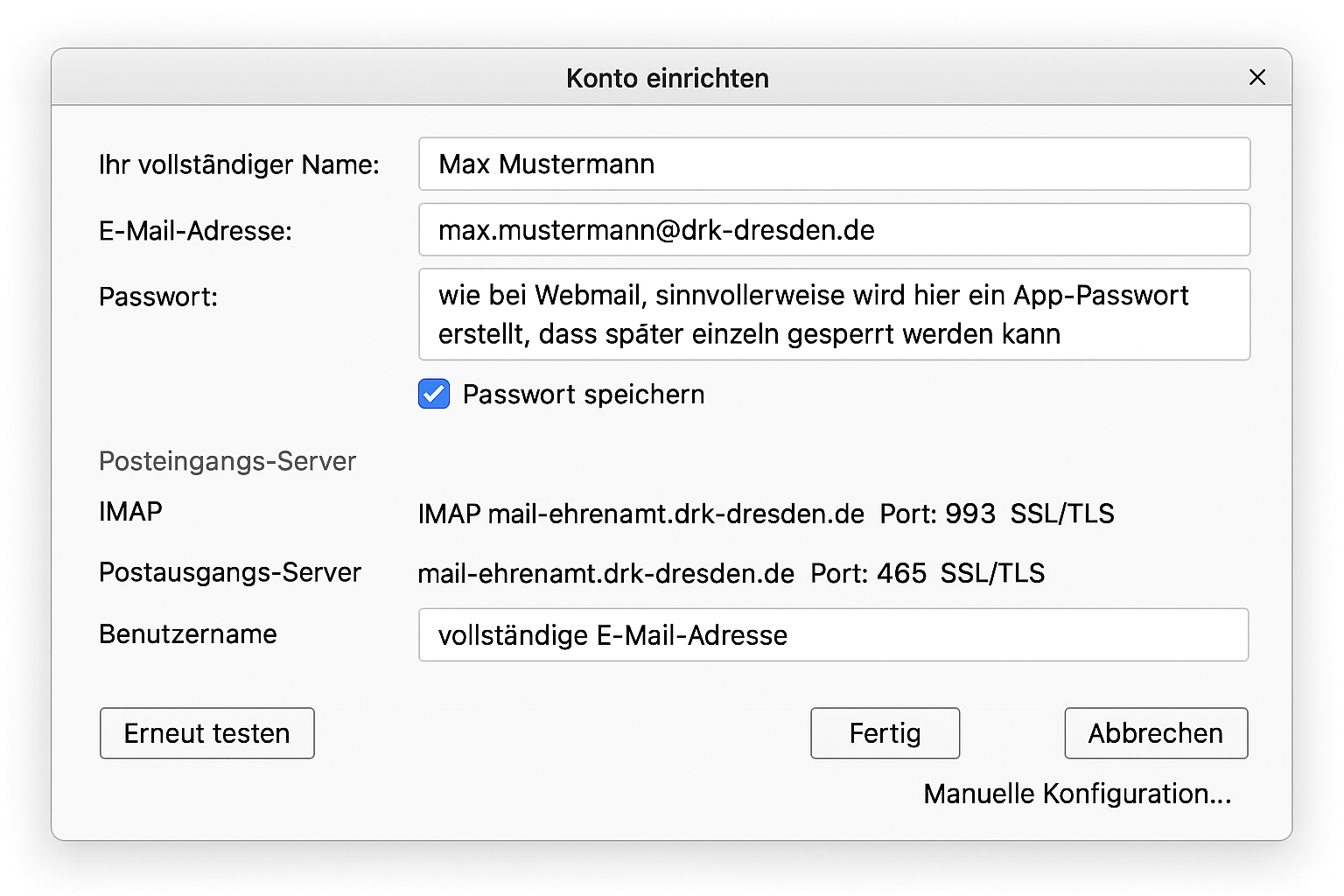Click into the full name field
Viewport: 1344px width, 896px height.
(x=833, y=164)
